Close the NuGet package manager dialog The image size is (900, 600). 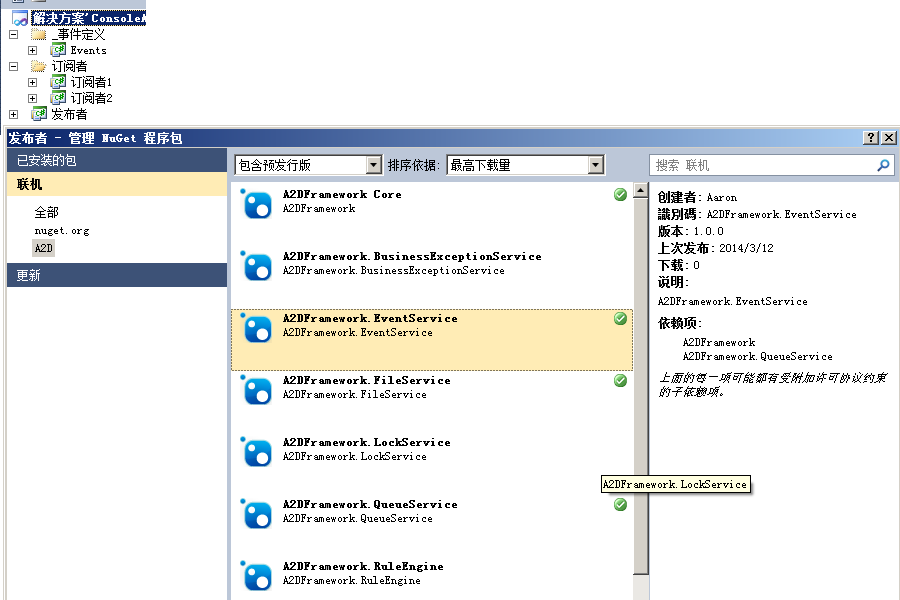click(x=889, y=138)
